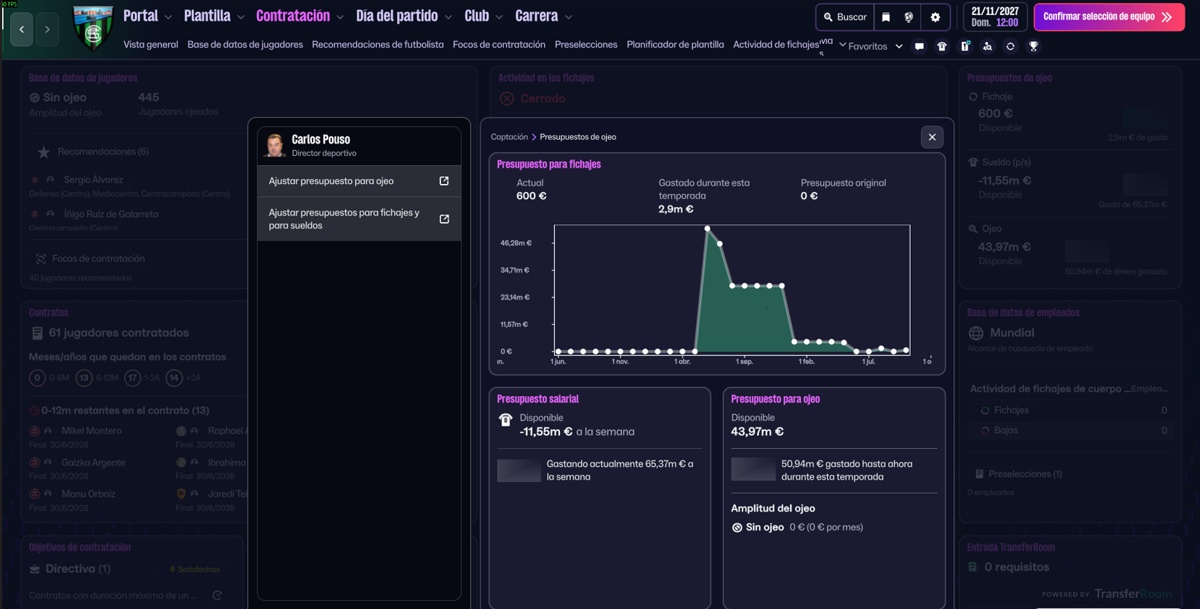The height and width of the screenshot is (609, 1200).
Task: Select Planificador de plantilla tab
Action: point(675,45)
